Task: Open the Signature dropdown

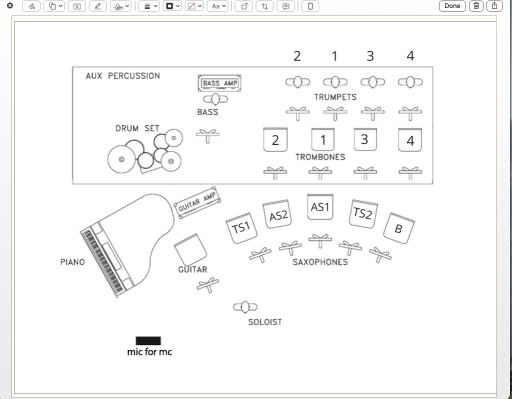Action: [x=121, y=6]
